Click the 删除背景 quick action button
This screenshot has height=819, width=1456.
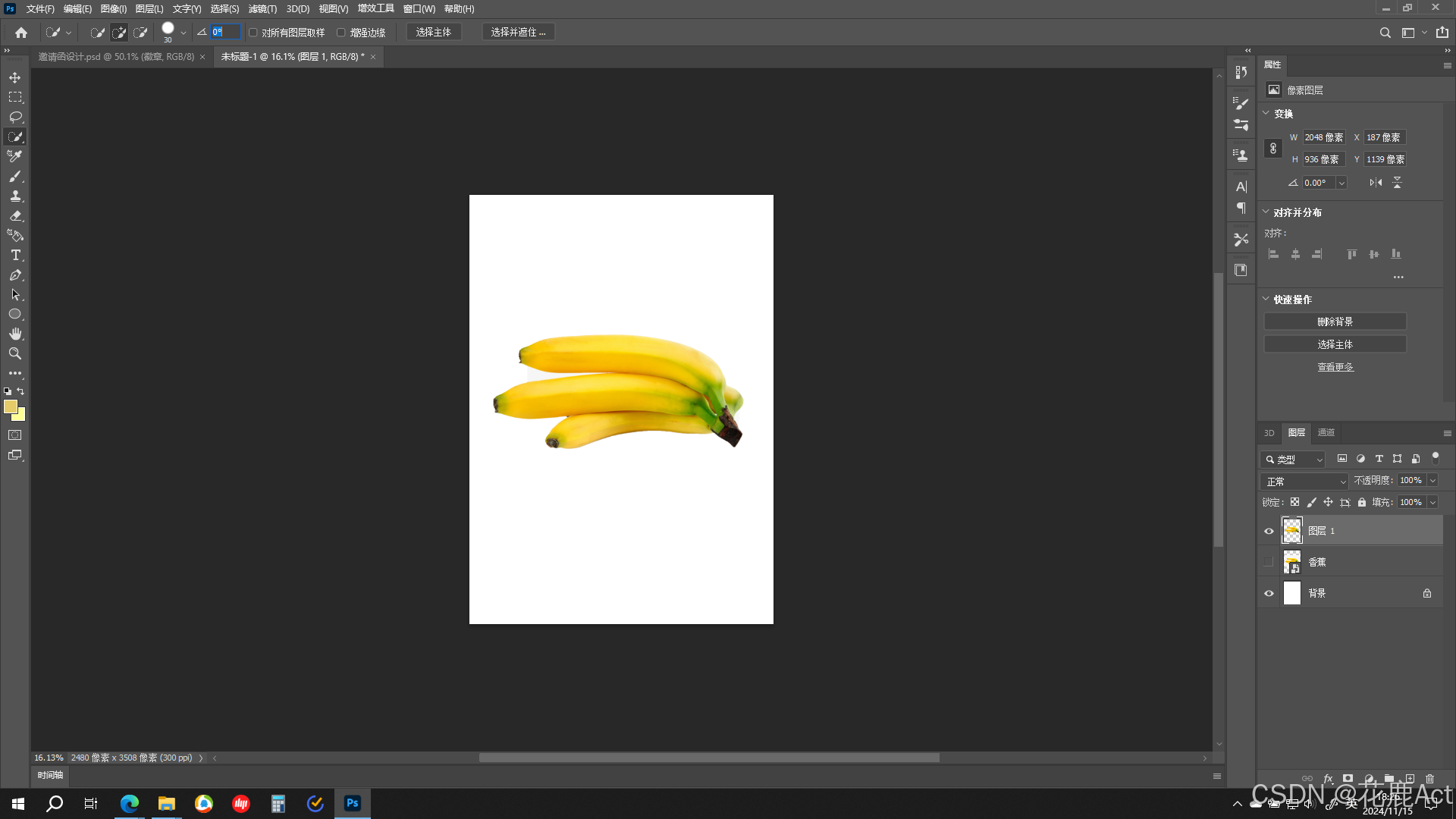pyautogui.click(x=1335, y=322)
